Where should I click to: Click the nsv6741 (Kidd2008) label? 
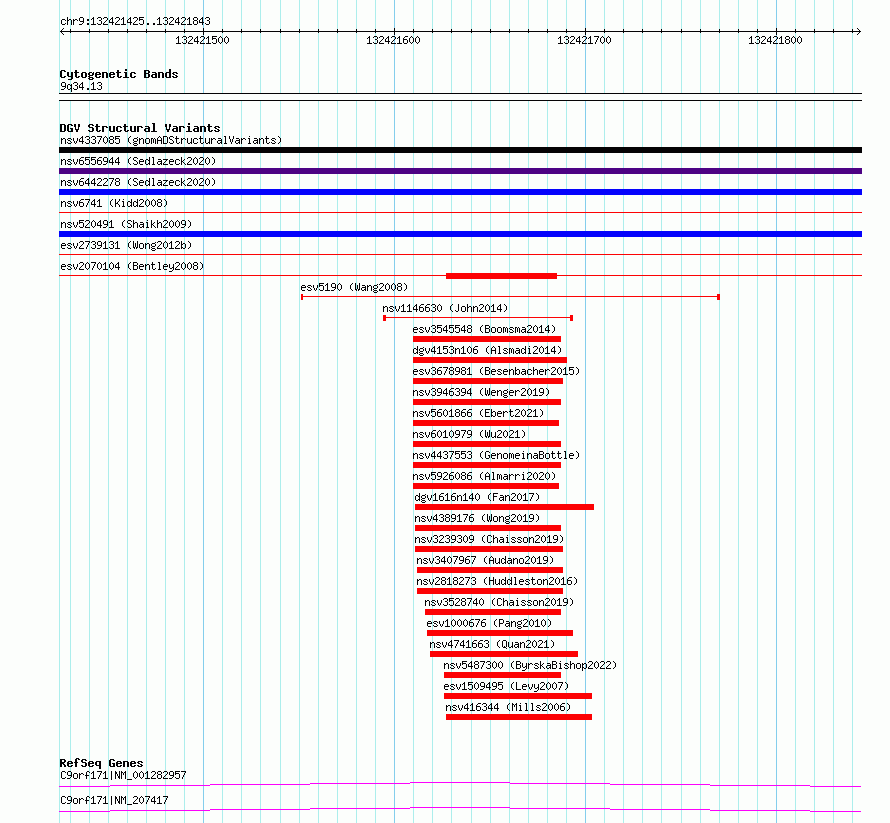point(114,203)
